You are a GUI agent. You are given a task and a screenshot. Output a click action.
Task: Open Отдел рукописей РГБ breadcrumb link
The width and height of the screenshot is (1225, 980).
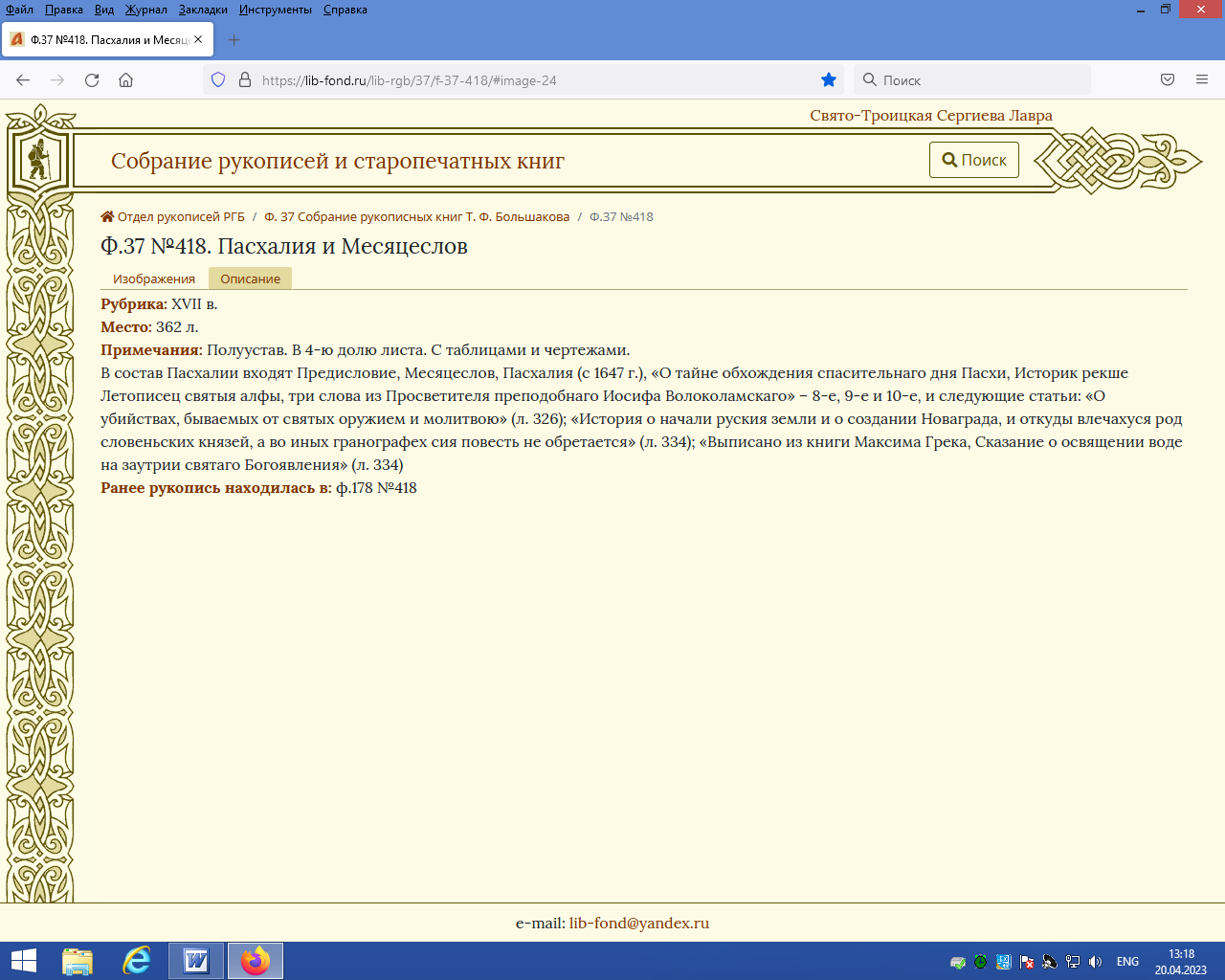180,217
